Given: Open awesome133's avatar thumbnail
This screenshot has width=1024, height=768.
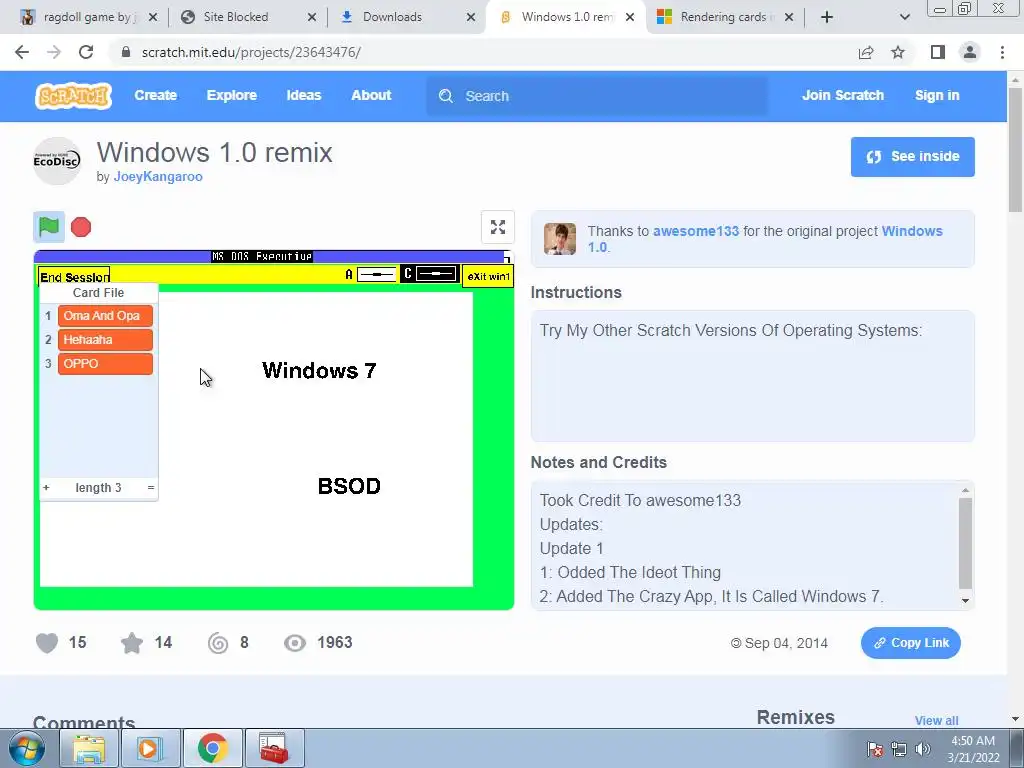Looking at the screenshot, I should pos(560,238).
